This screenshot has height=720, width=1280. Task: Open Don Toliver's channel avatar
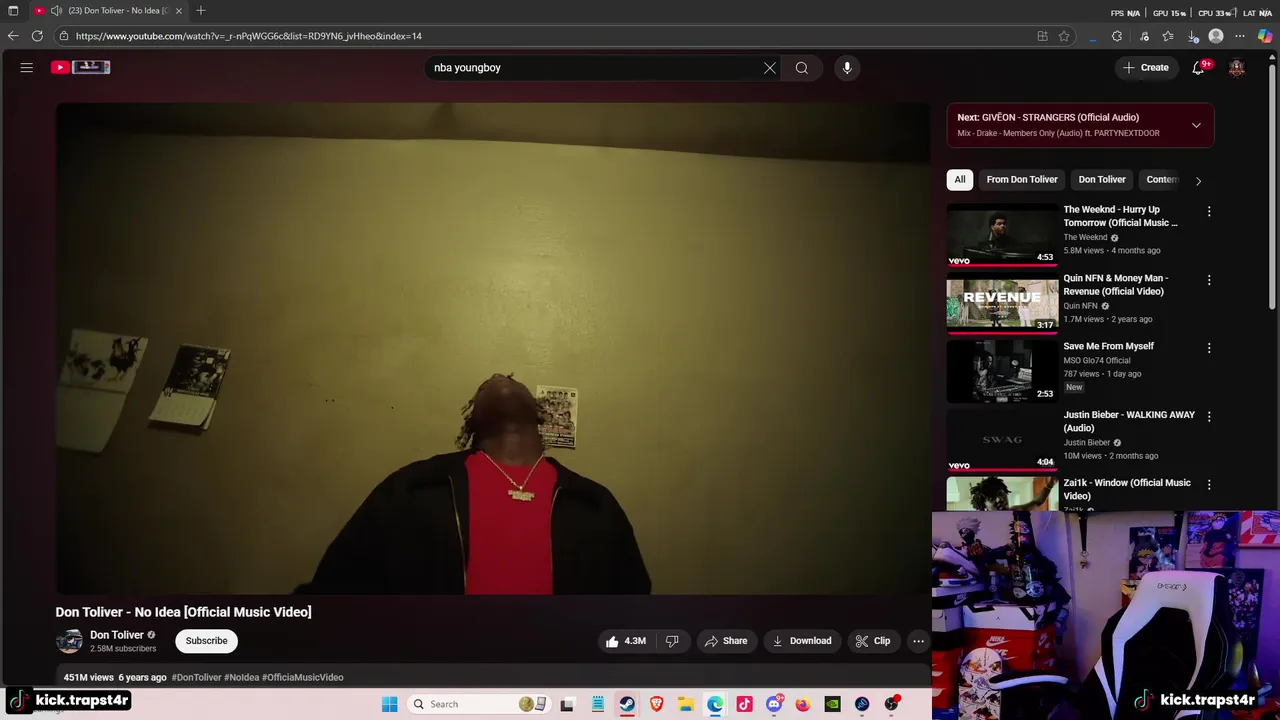[x=69, y=641]
